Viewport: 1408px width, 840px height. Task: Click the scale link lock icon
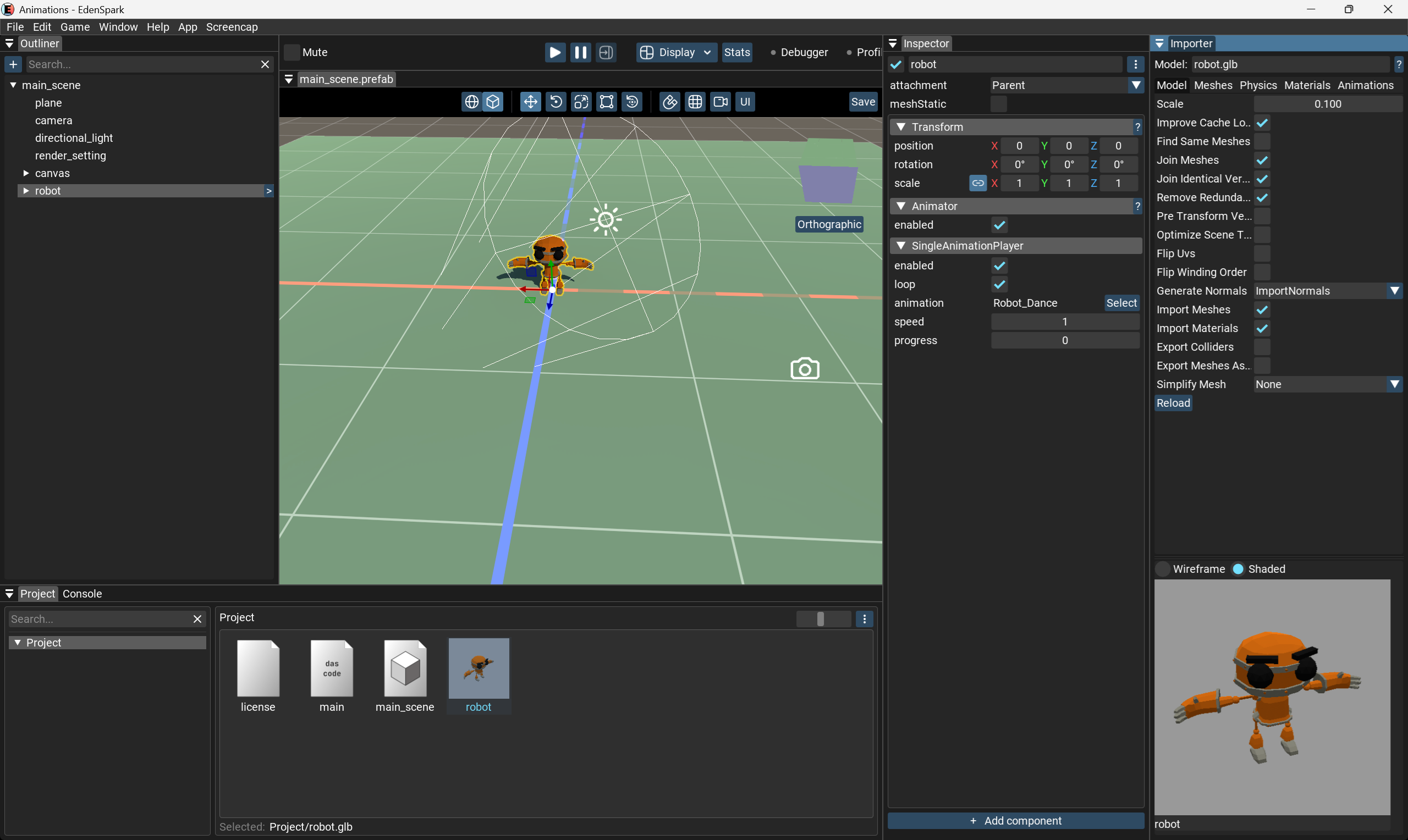coord(978,184)
